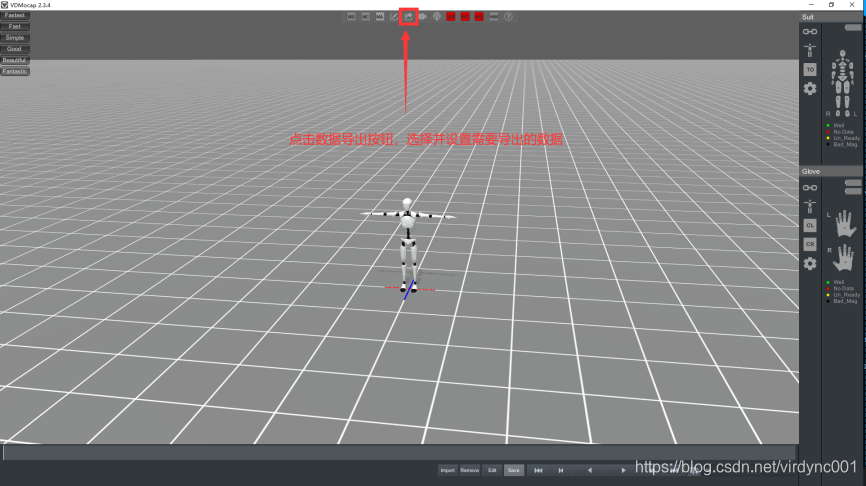Click the CR glove calibration button
The image size is (866, 486).
click(x=810, y=244)
